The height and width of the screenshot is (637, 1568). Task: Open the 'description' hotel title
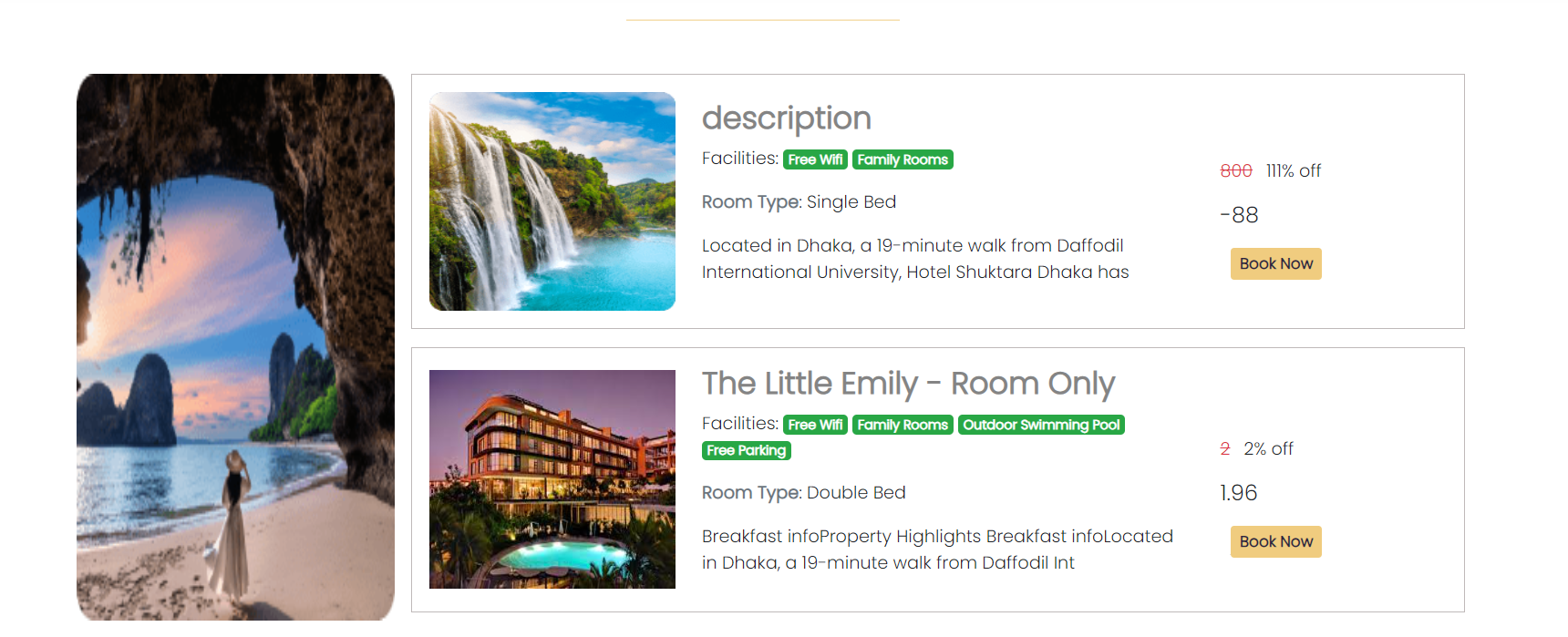click(786, 118)
